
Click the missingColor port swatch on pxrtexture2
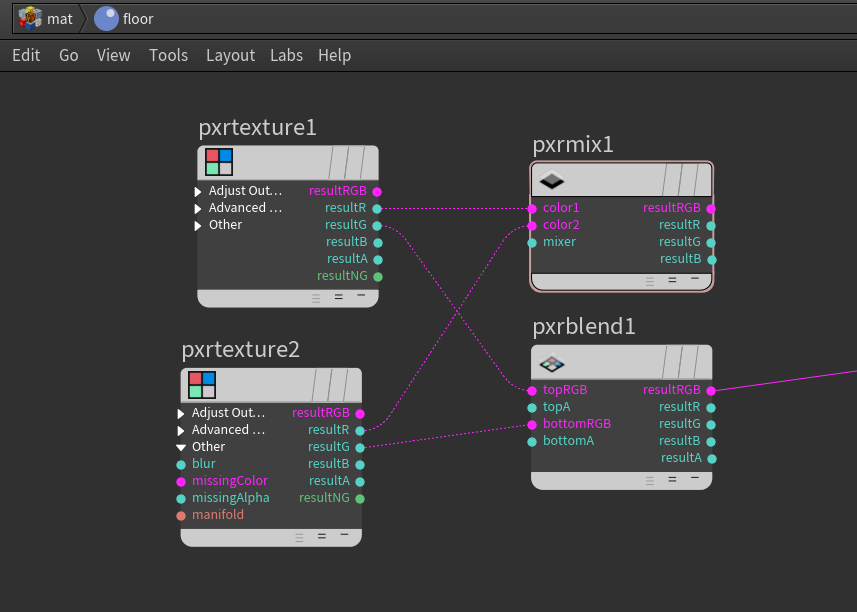point(182,480)
